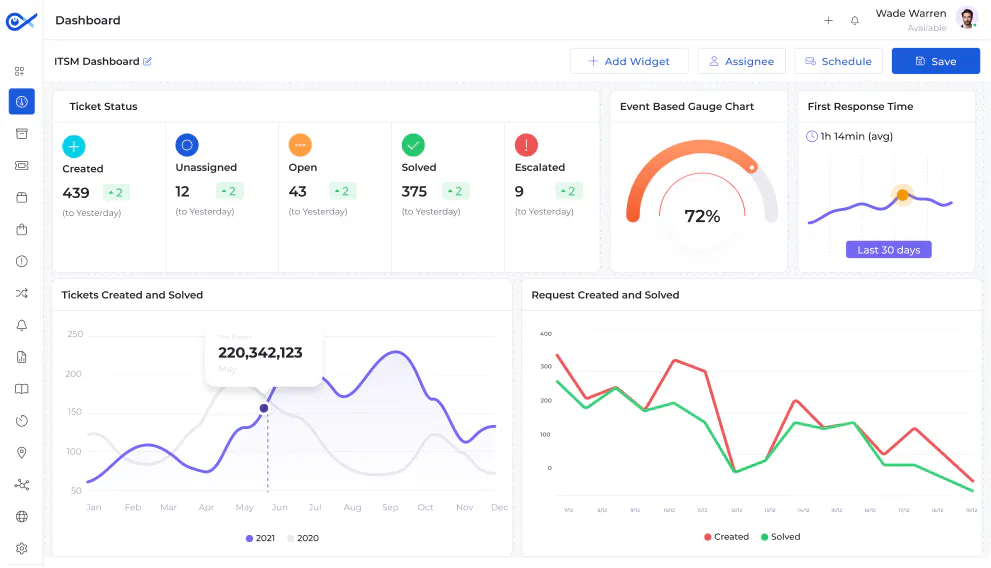Click the blue Unassigned circle icon
Image resolution: width=991 pixels, height=568 pixels.
187,145
